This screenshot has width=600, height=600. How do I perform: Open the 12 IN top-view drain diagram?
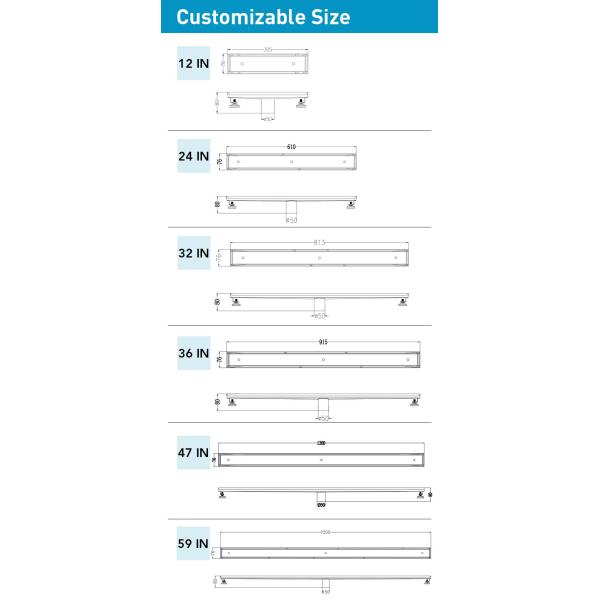pos(267,64)
